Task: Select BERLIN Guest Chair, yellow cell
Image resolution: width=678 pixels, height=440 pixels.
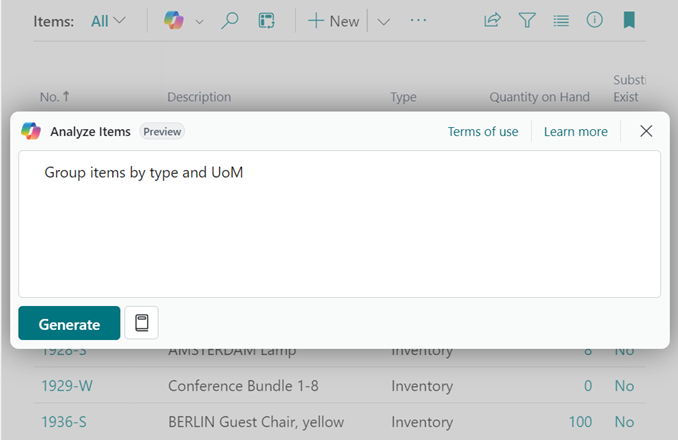Action: (x=256, y=422)
